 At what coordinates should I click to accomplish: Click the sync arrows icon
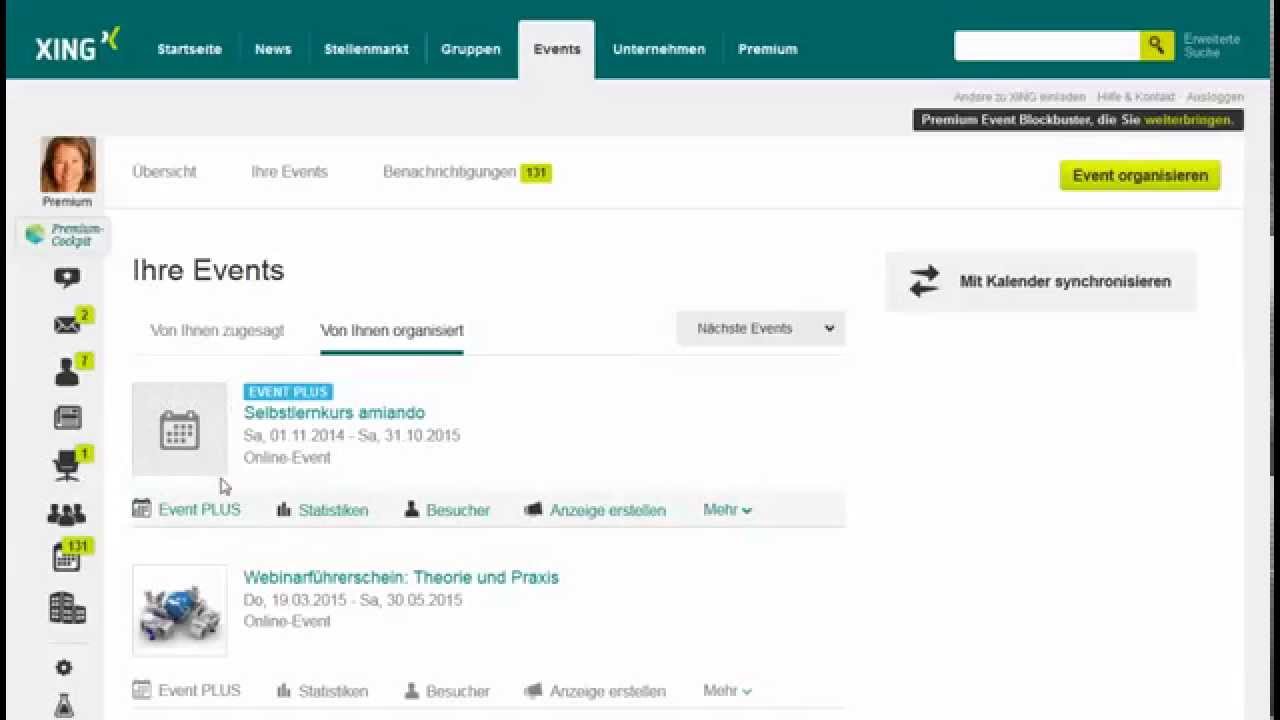click(x=924, y=281)
